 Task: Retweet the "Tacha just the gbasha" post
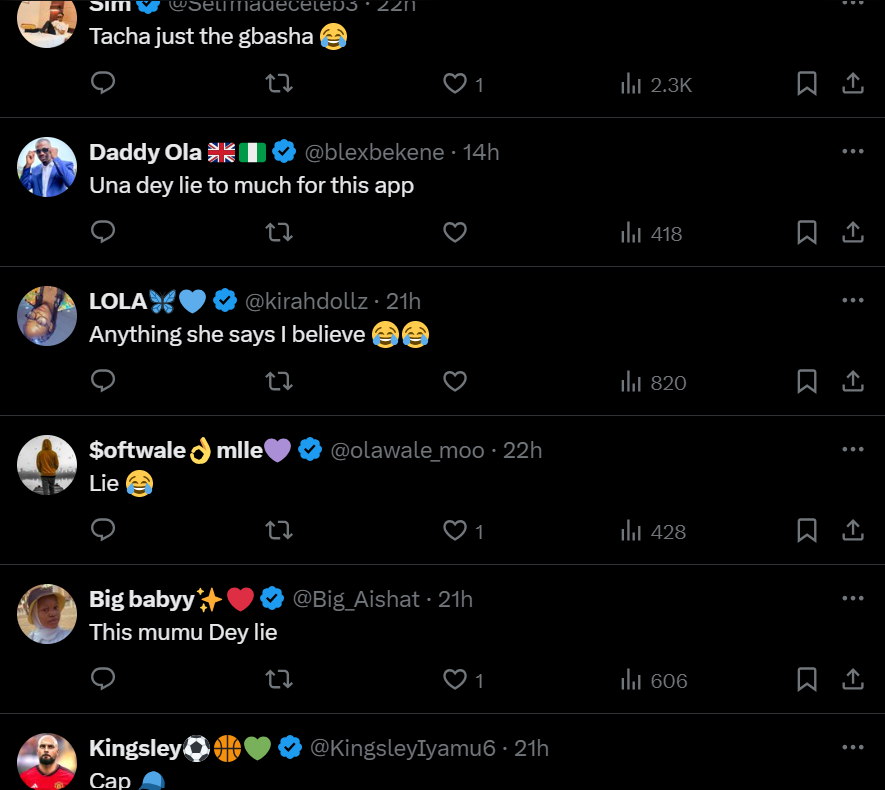tap(278, 84)
